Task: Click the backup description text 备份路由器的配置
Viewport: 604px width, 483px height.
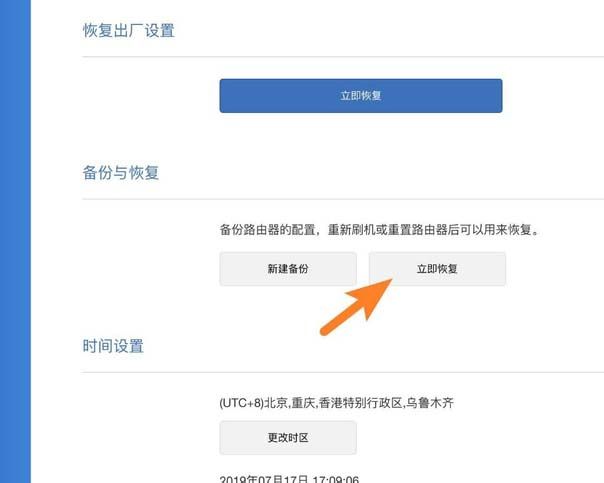Action: click(x=267, y=230)
